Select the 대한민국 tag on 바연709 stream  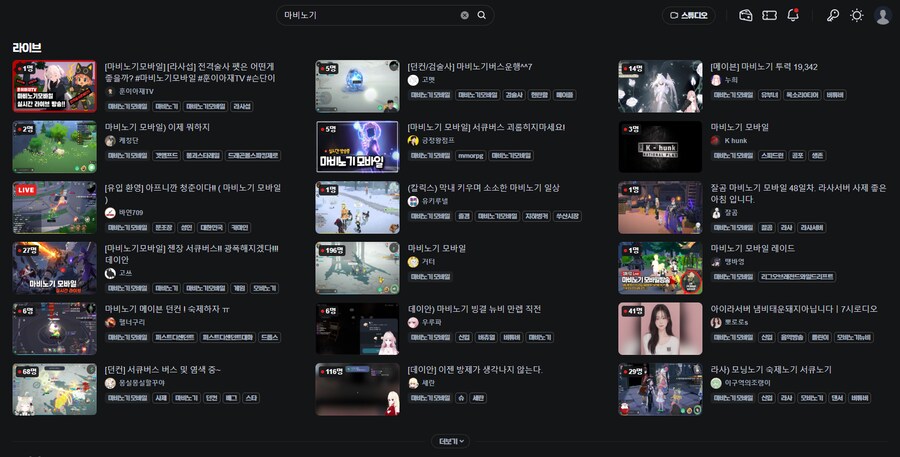coord(211,227)
